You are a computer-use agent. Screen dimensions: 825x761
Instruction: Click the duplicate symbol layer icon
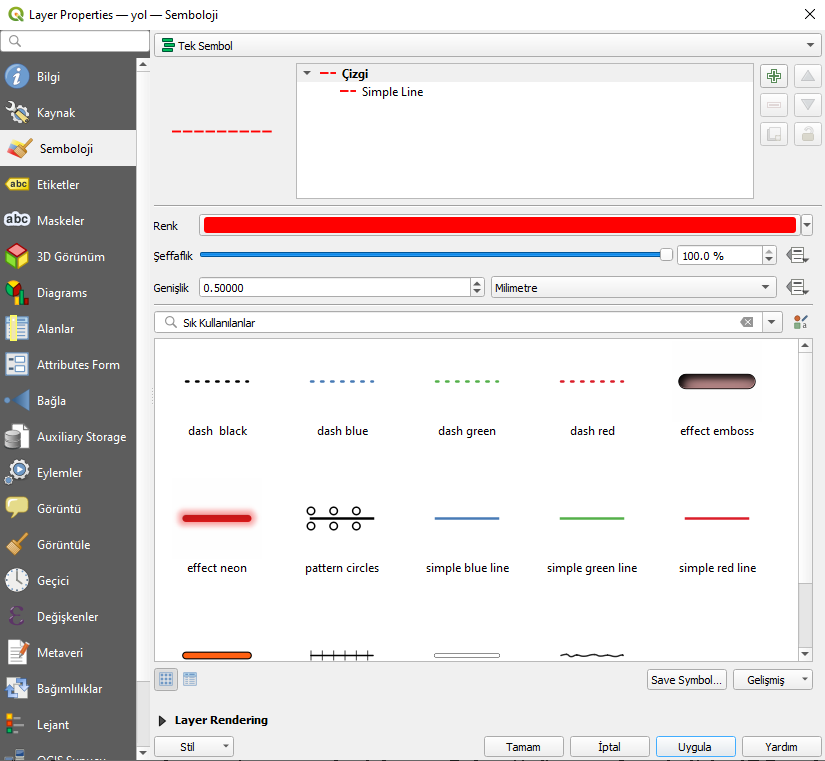773,134
